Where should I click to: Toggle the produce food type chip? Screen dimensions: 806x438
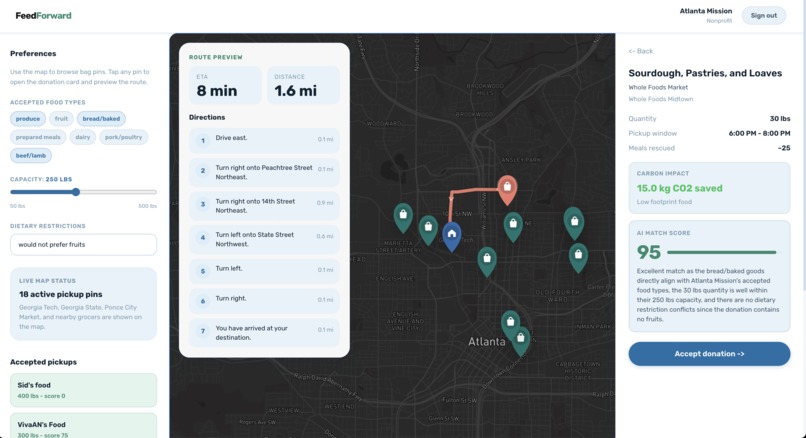pos(28,119)
